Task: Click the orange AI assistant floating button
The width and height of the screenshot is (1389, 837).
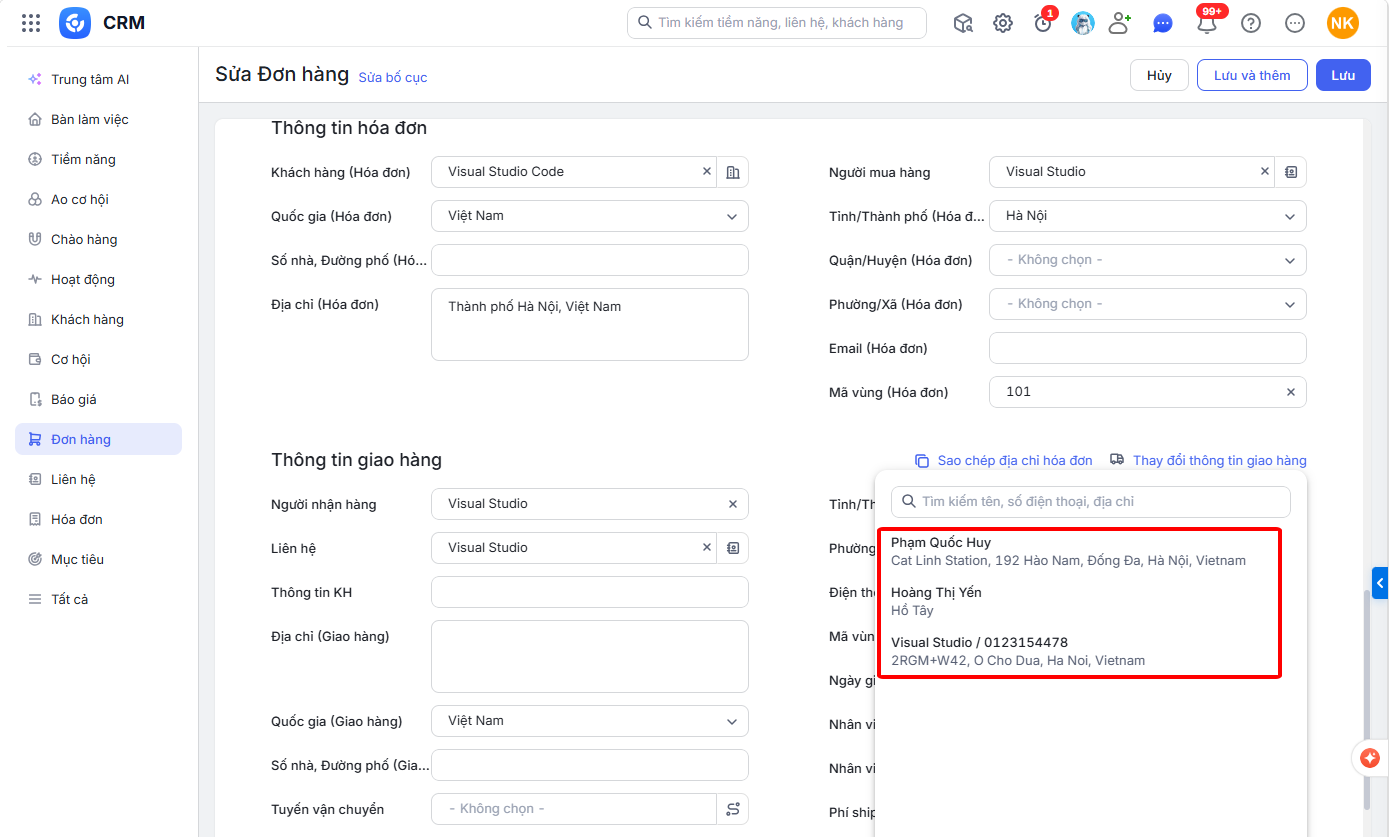Action: (1371, 758)
